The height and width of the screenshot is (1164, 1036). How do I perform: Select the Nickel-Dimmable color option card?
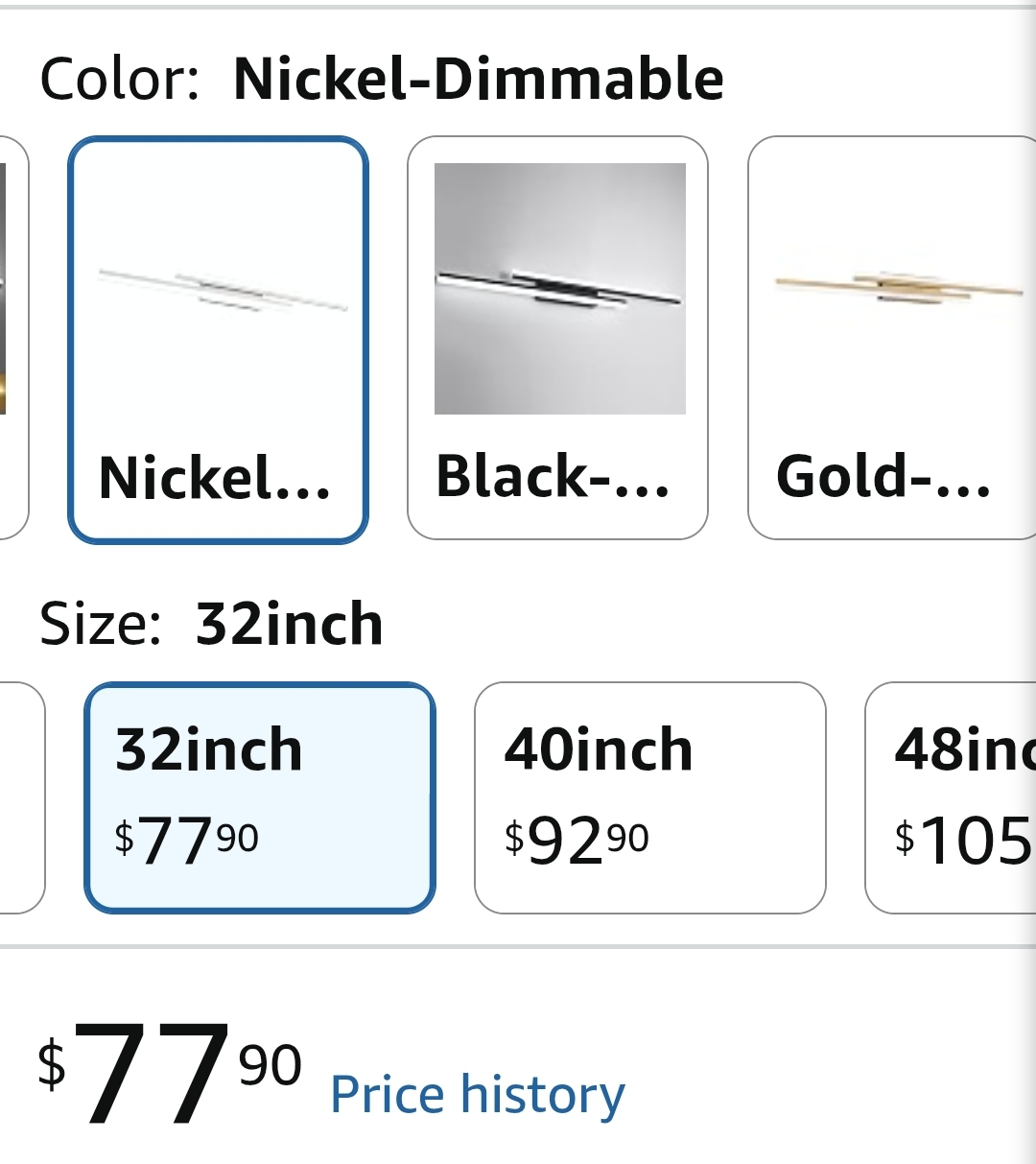(x=218, y=340)
